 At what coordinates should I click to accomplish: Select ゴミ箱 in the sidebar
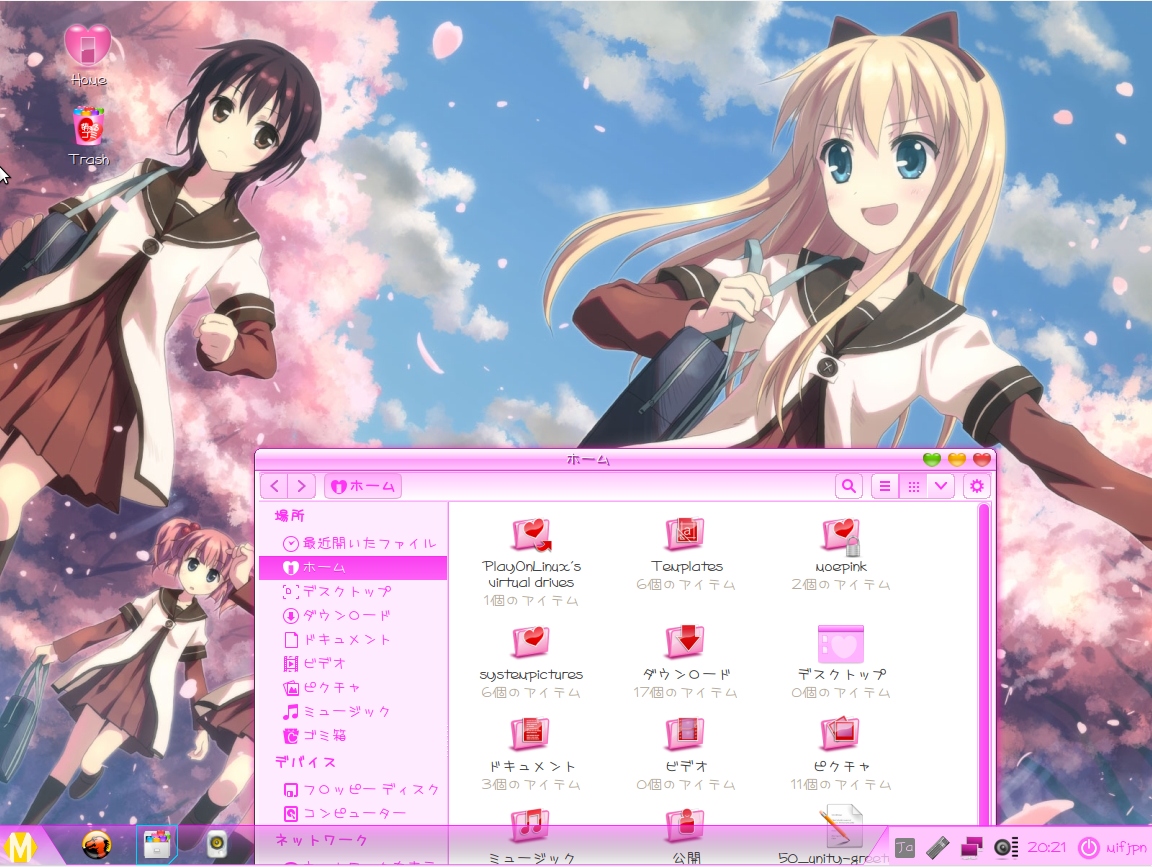click(x=353, y=735)
